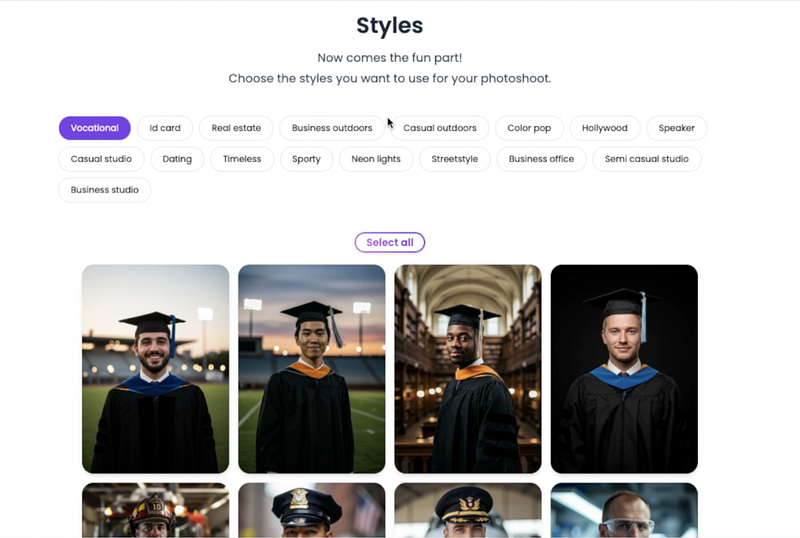Click the Styles page heading
This screenshot has height=538, width=800.
tap(390, 26)
